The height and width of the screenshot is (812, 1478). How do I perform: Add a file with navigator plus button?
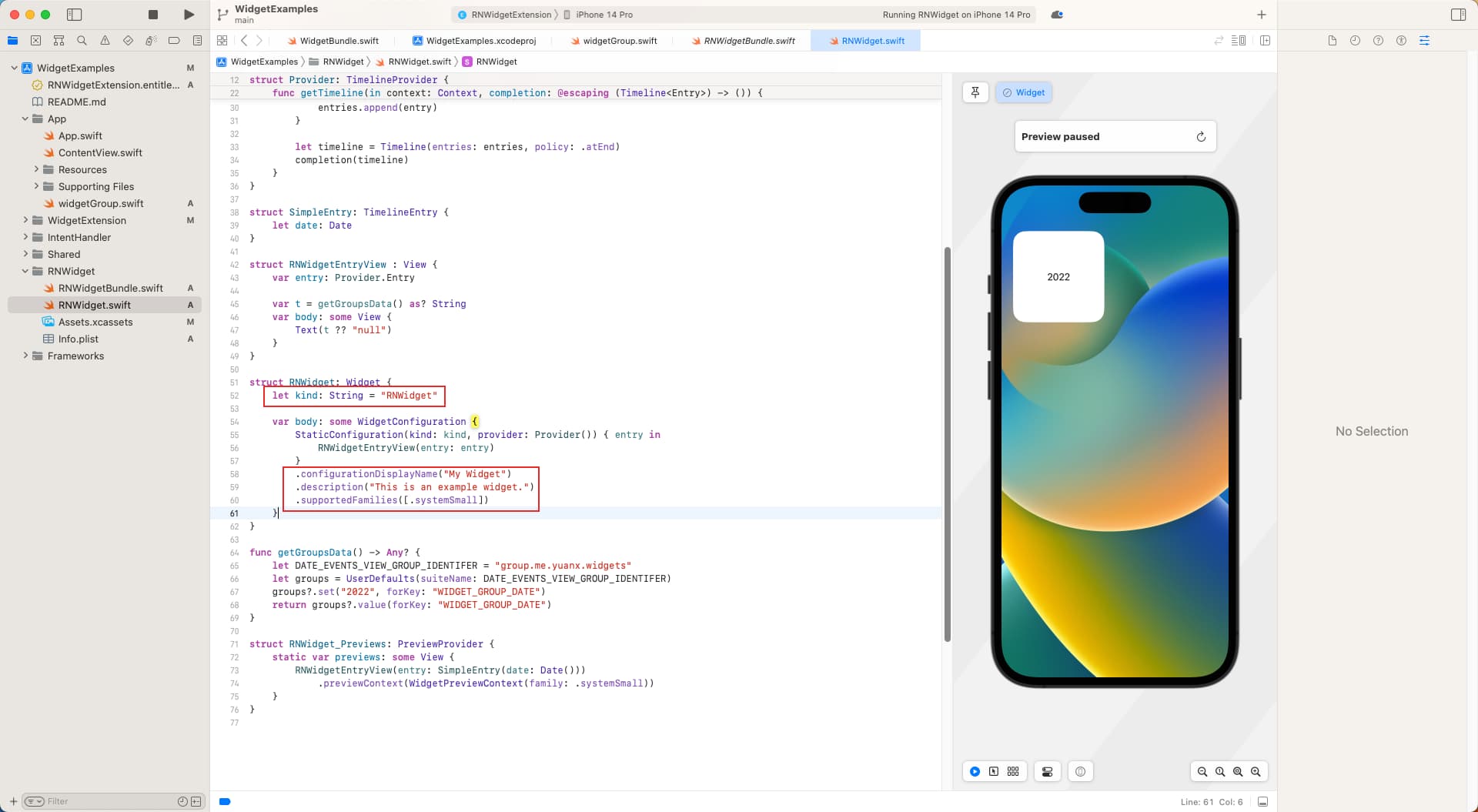tap(13, 801)
